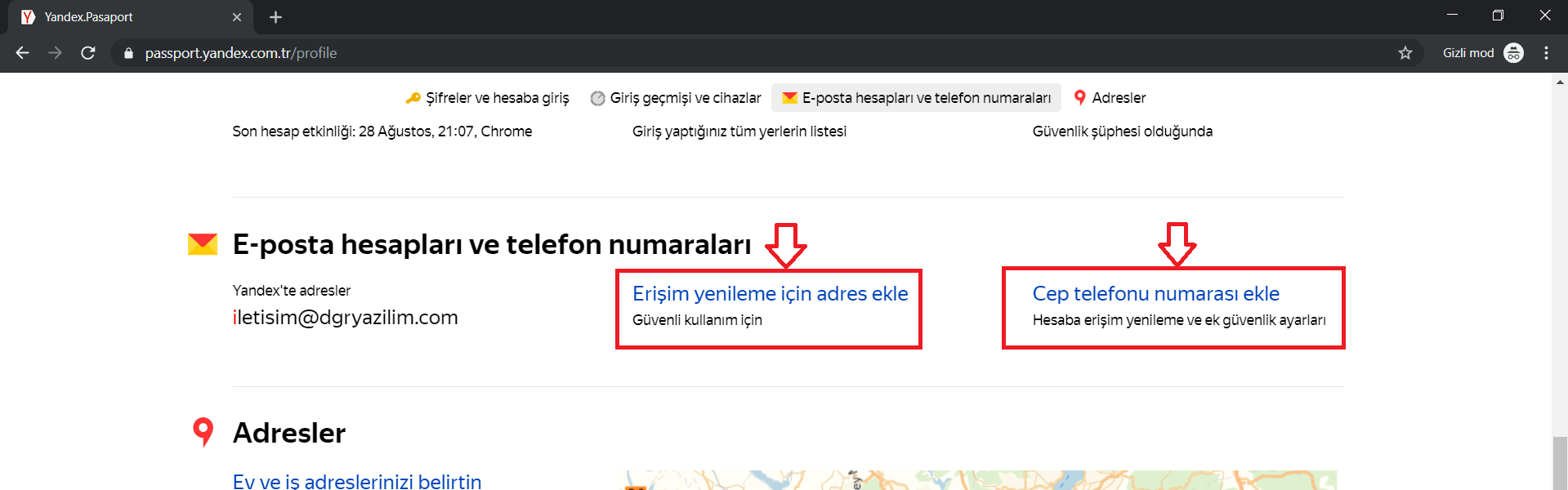1568x490 pixels.
Task: Click the iletisim@dgryazilim.com address
Action: tap(346, 318)
